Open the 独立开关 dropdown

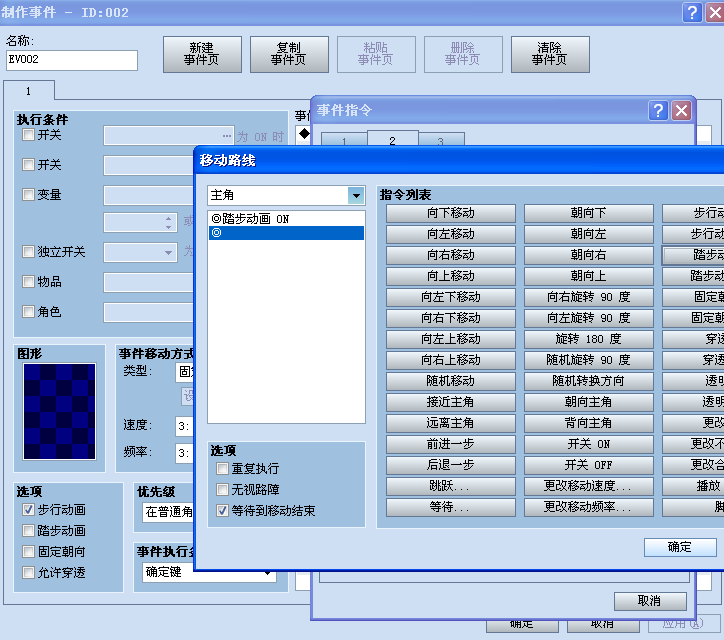point(168,253)
